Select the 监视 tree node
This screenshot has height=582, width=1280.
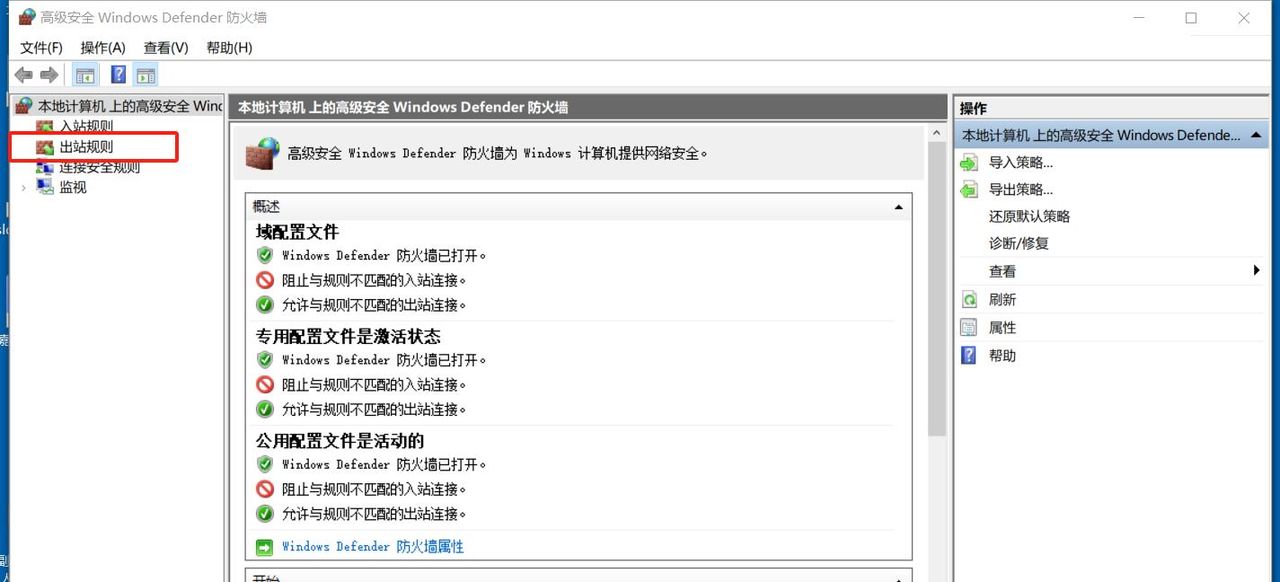(73, 187)
